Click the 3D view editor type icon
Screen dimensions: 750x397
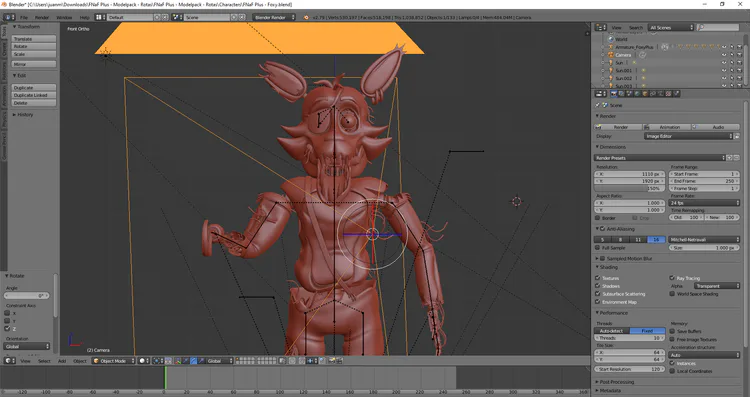[x=10, y=361]
